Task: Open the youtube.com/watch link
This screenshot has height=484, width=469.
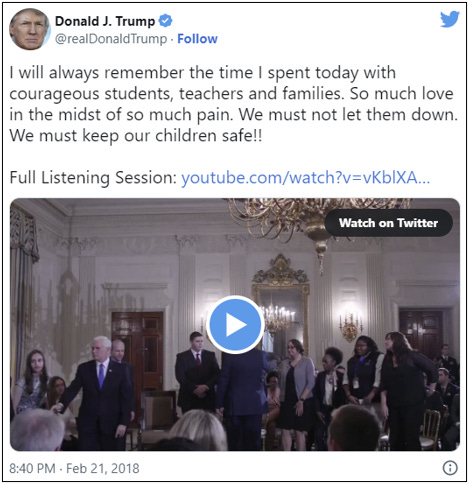Action: click(x=305, y=177)
